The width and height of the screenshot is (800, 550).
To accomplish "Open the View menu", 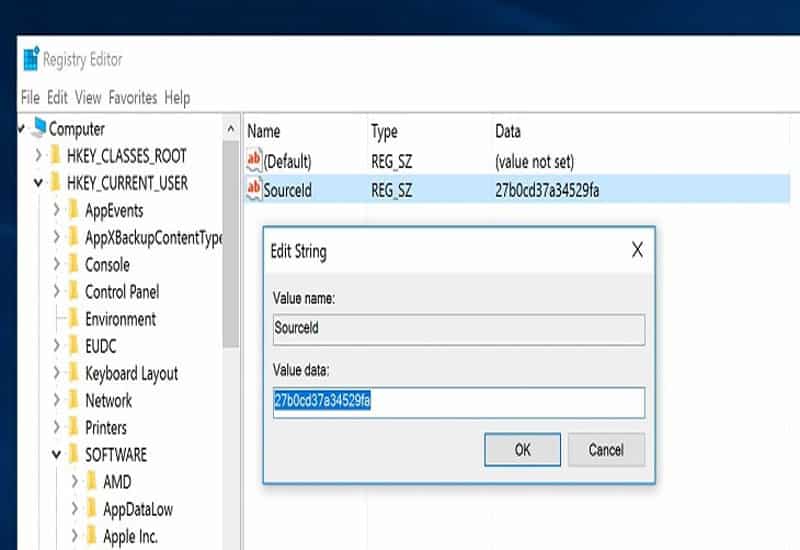I will point(88,97).
